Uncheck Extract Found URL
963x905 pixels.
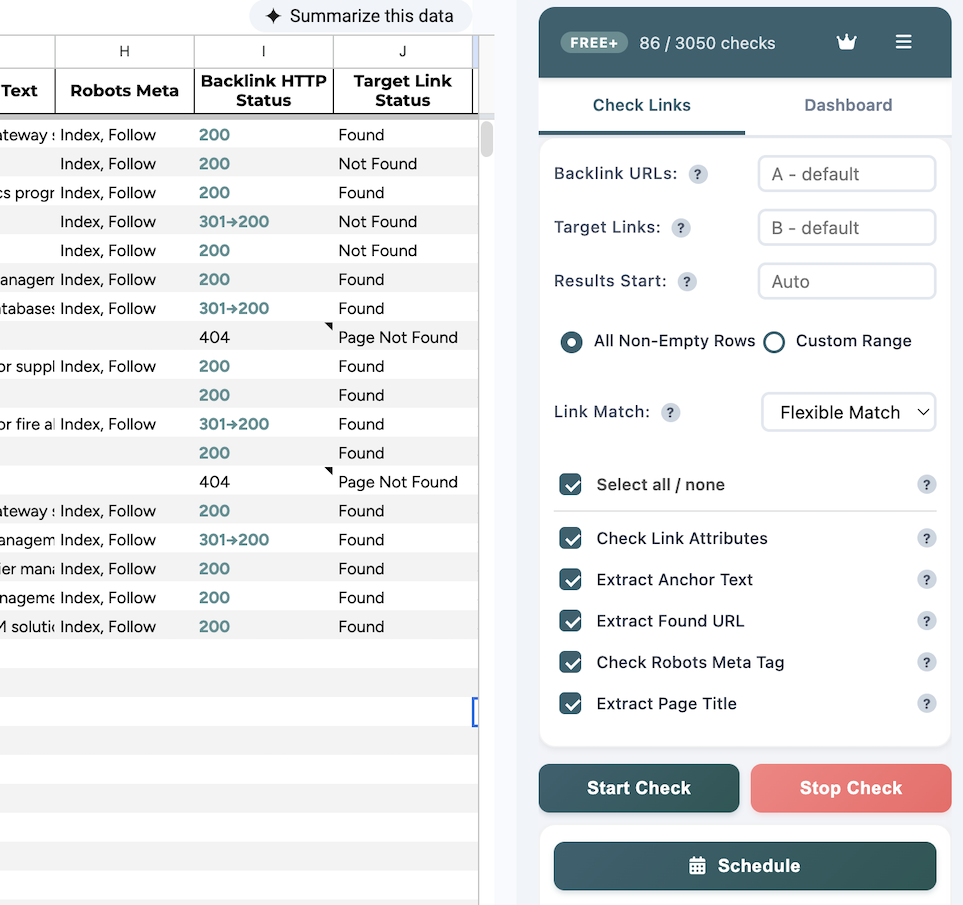pos(571,621)
